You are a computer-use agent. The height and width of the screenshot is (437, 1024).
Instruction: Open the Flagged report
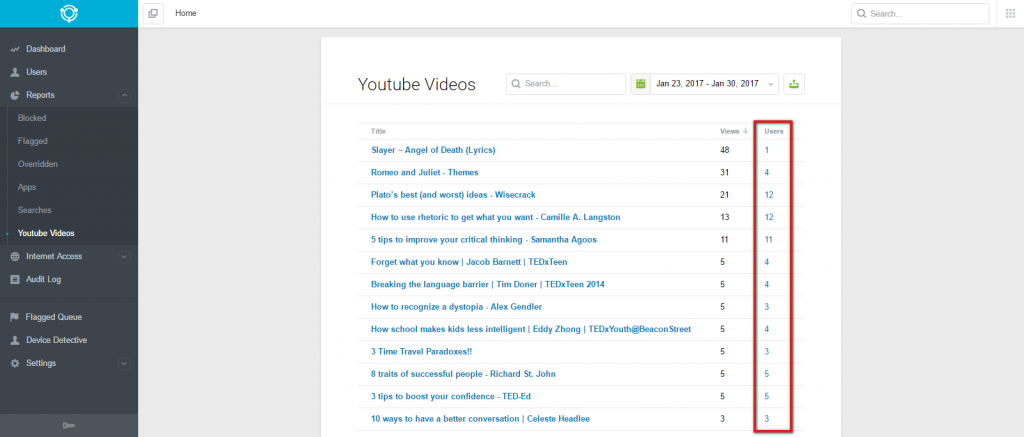coord(33,141)
